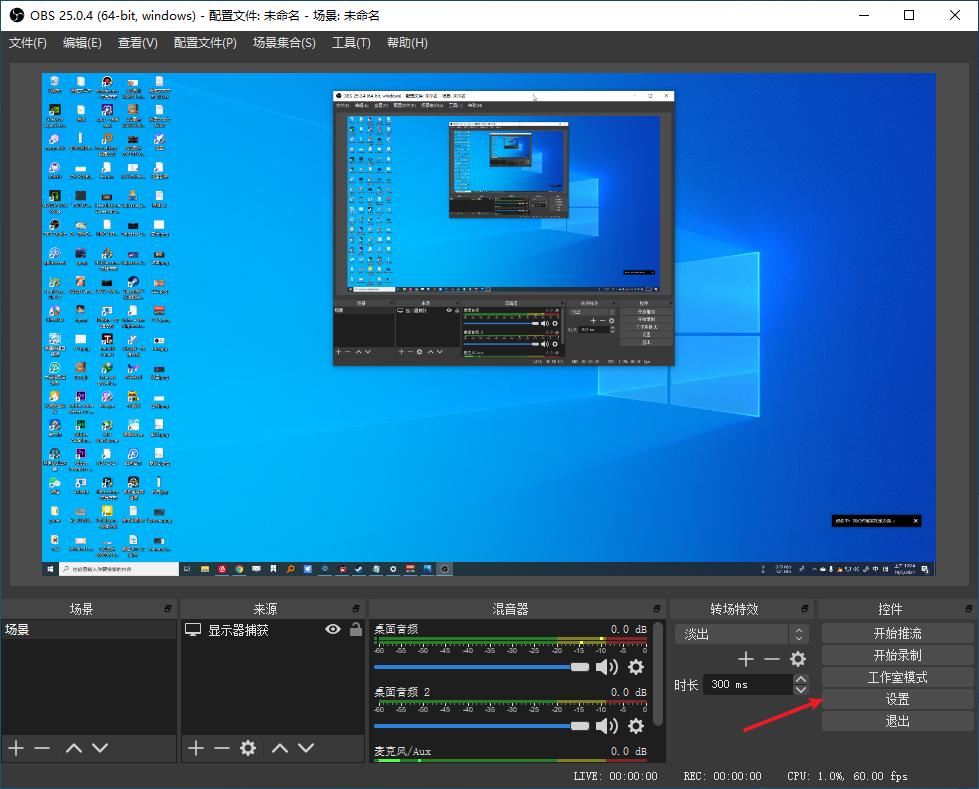Add a new scene with the plus icon
The height and width of the screenshot is (789, 979).
coord(15,748)
